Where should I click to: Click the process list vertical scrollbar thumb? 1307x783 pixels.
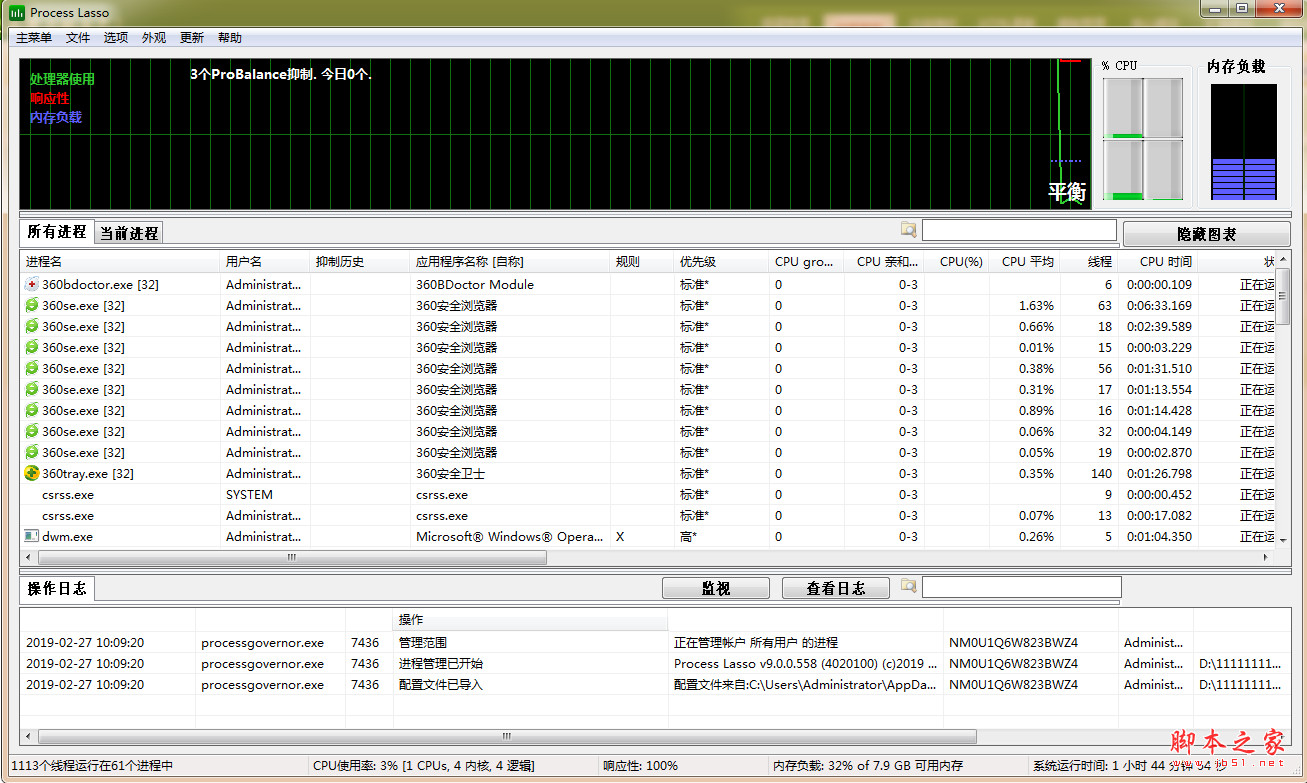[1283, 298]
